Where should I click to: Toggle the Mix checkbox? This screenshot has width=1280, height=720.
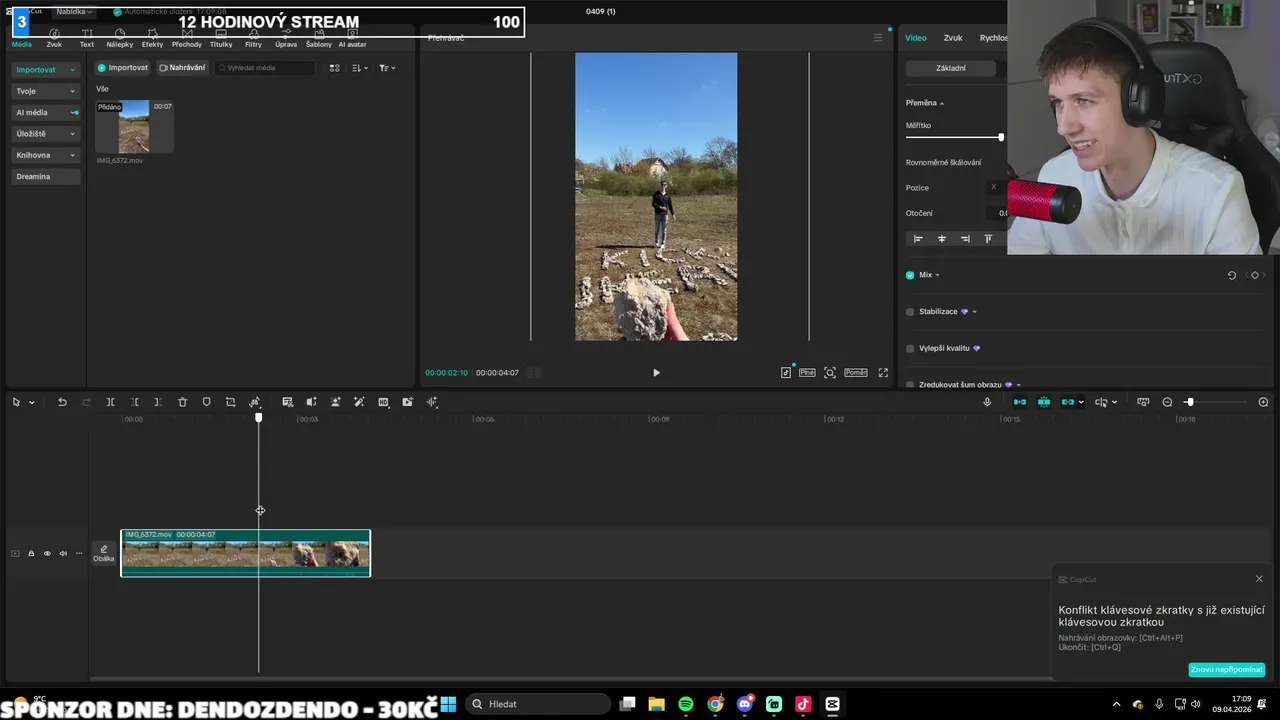point(910,275)
